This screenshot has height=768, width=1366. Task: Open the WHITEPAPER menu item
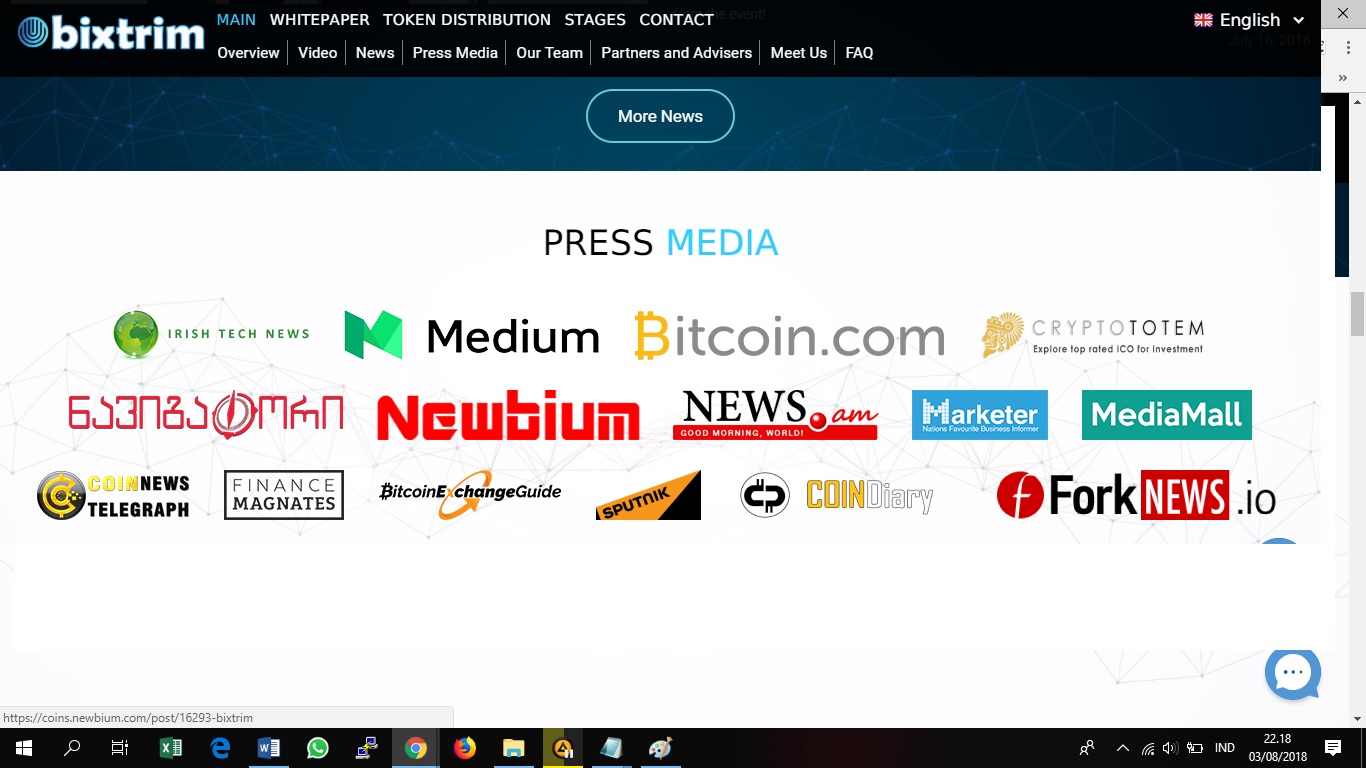320,20
